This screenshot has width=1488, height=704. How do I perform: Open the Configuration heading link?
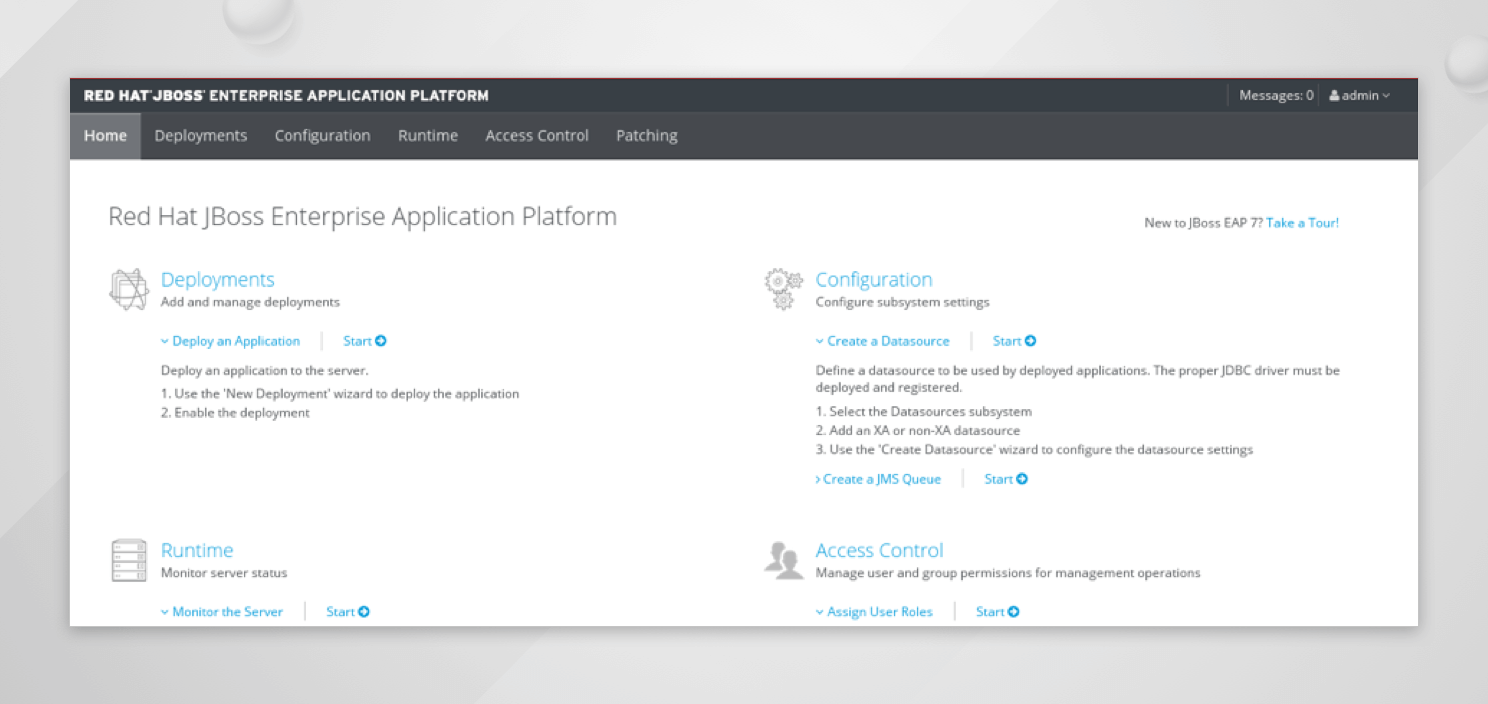[874, 280]
